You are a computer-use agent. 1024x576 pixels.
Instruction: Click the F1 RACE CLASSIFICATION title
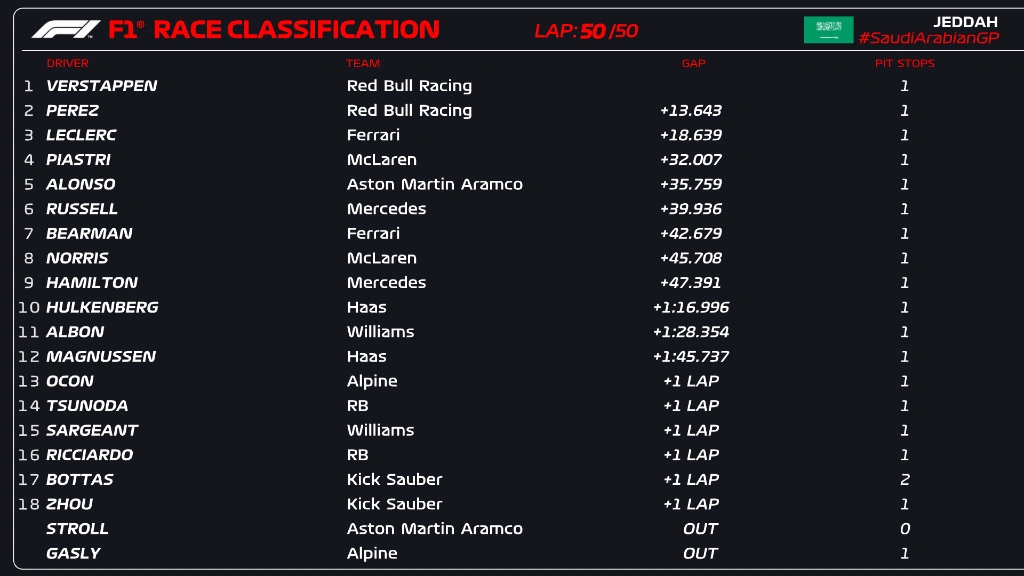274,30
